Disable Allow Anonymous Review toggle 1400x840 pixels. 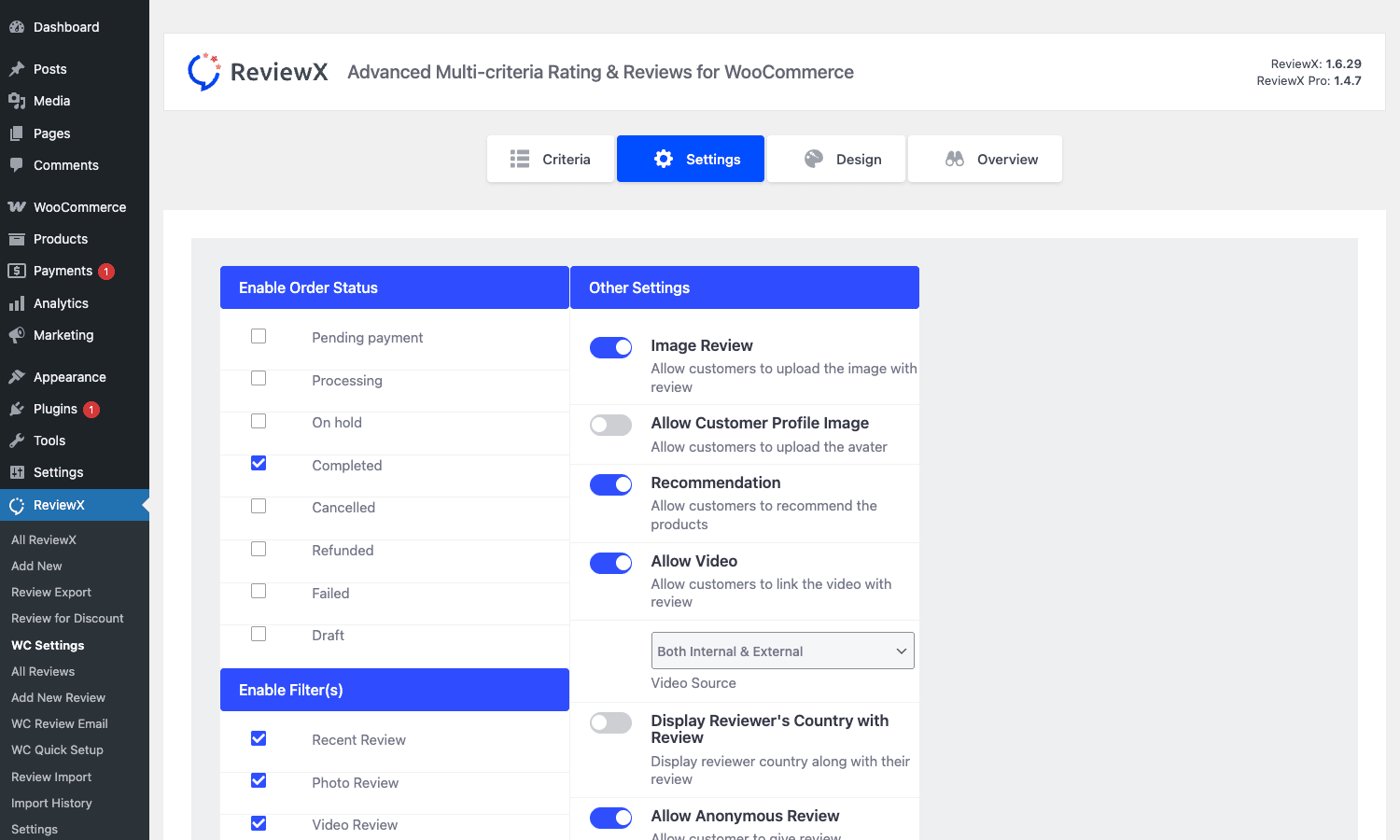(x=611, y=818)
